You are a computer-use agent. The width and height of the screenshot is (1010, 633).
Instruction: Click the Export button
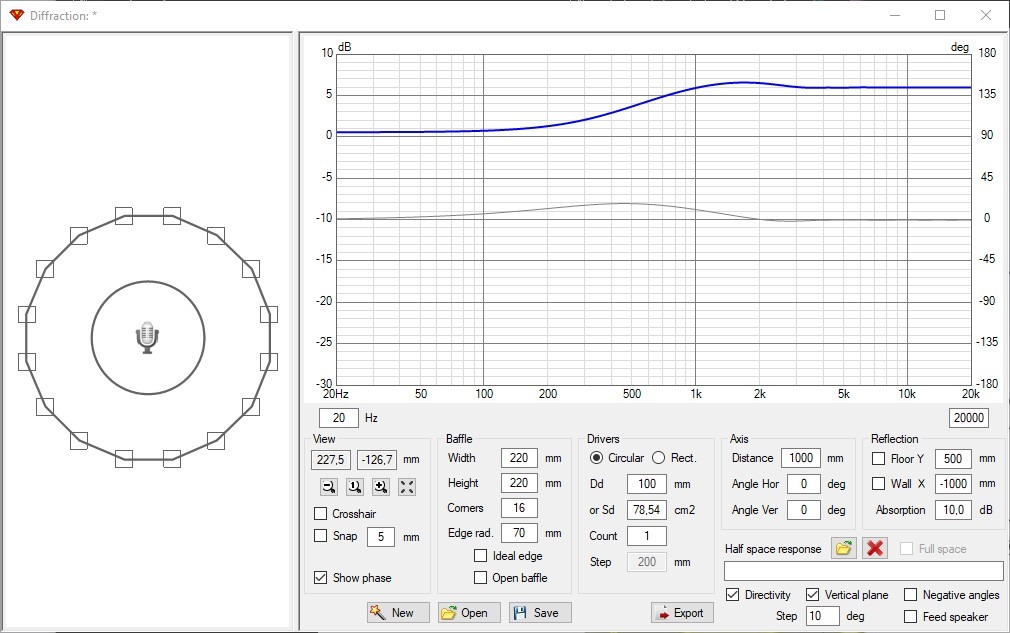pyautogui.click(x=682, y=612)
